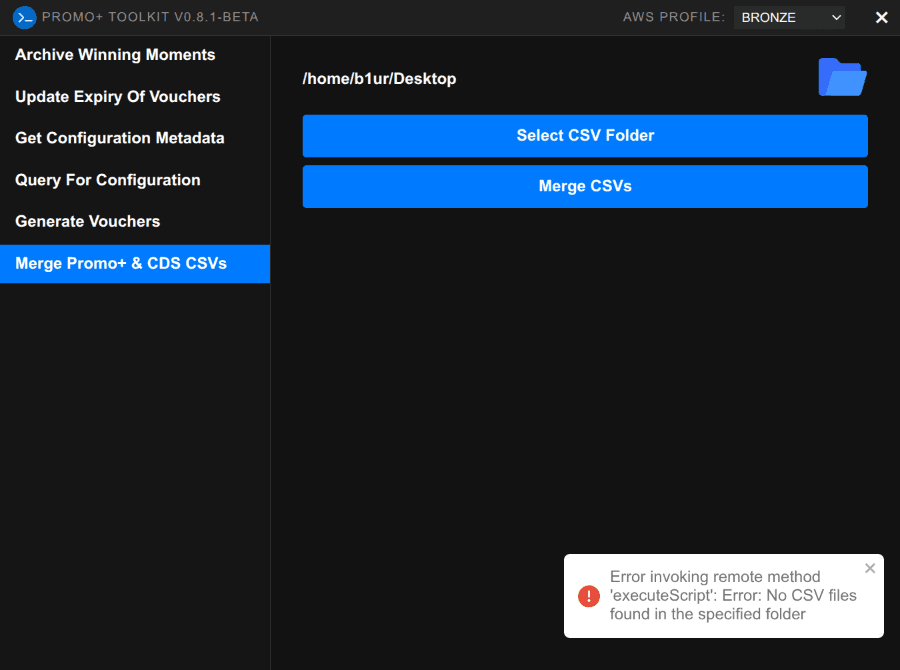900x670 pixels.
Task: Click the Select CSV Folder button
Action: pyautogui.click(x=585, y=136)
